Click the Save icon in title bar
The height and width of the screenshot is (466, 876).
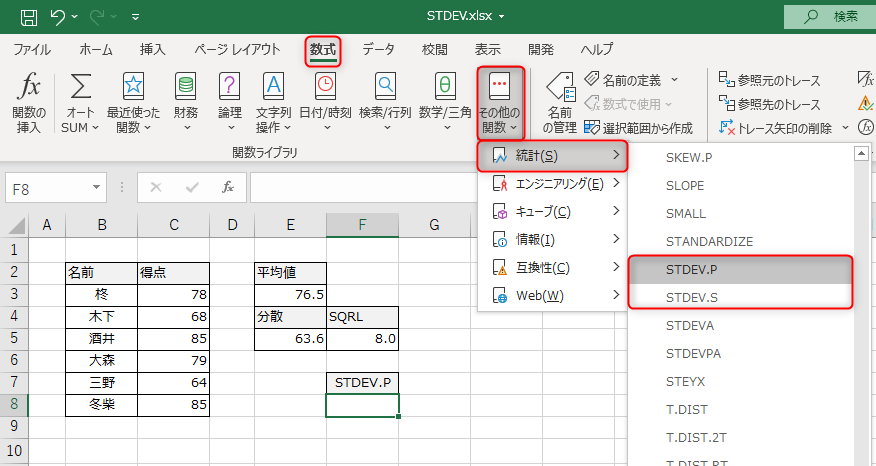pyautogui.click(x=29, y=17)
